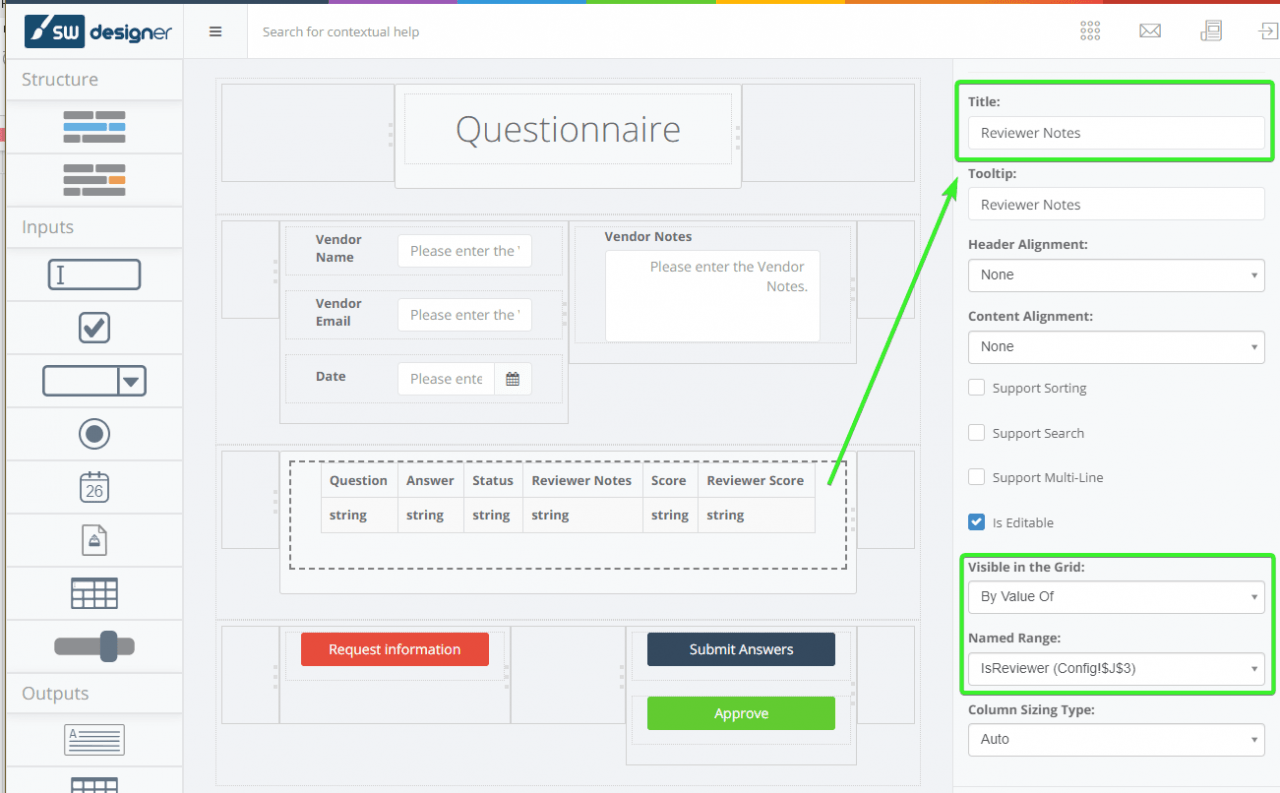
Task: Click the sign-out icon at top right
Action: tap(1268, 30)
